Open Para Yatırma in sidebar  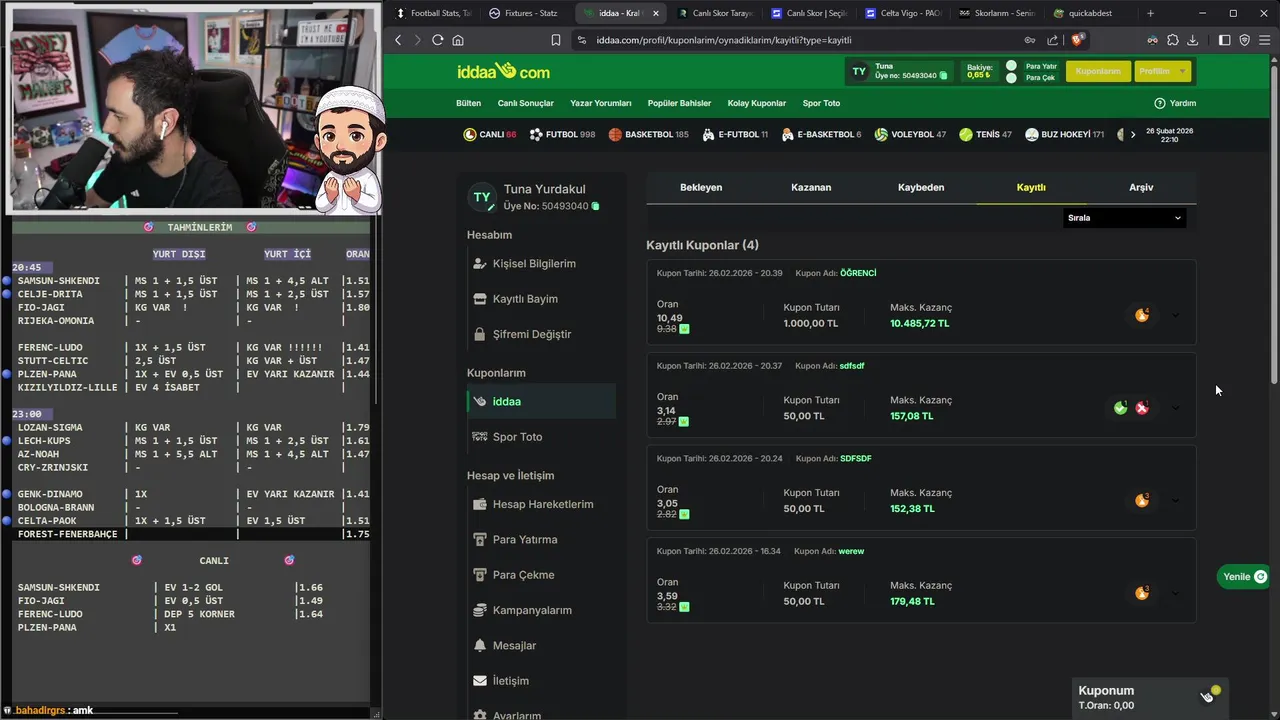click(525, 540)
